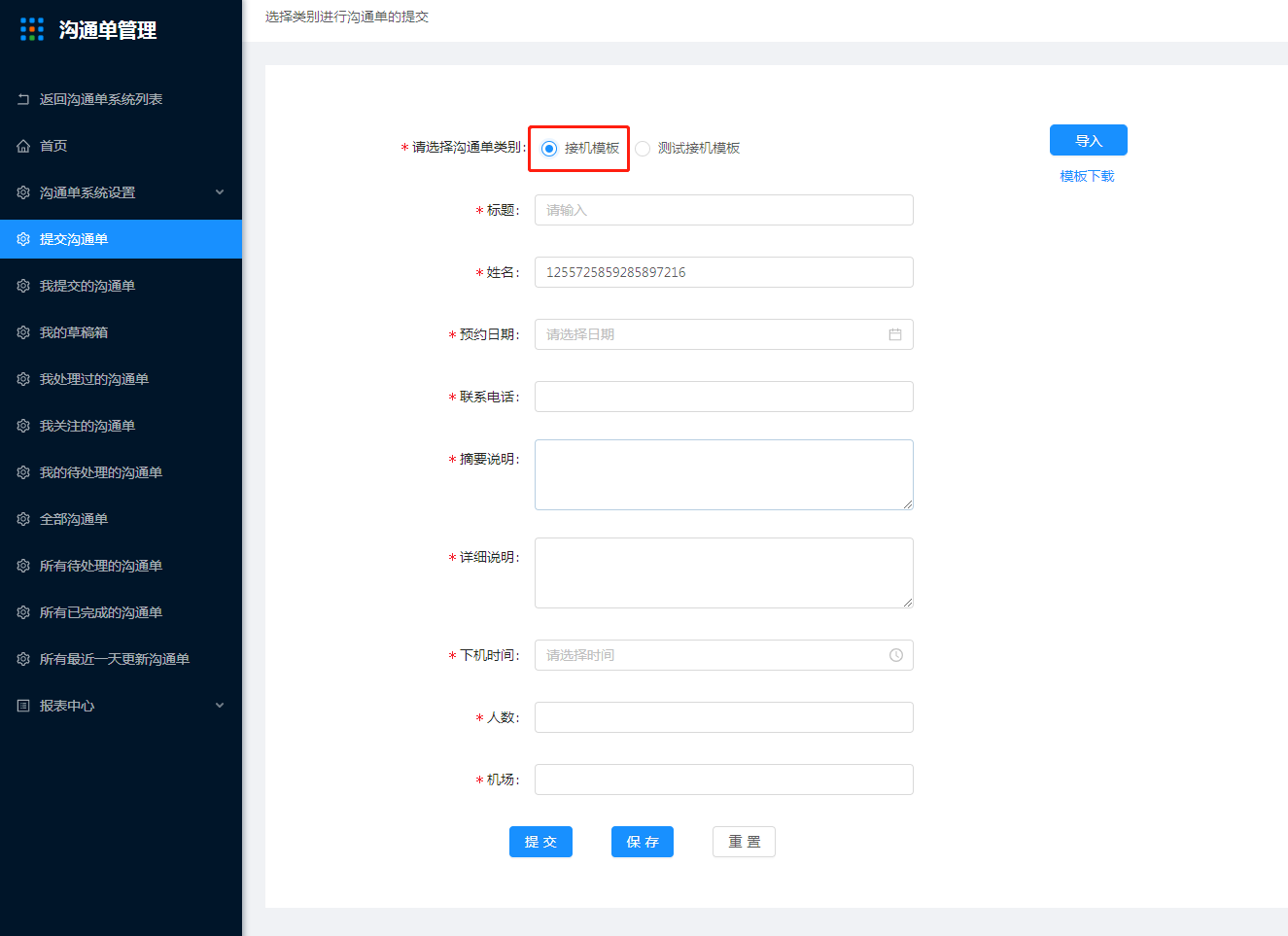
Task: Click the gear icon beside 提交沟通单
Action: pyautogui.click(x=23, y=239)
